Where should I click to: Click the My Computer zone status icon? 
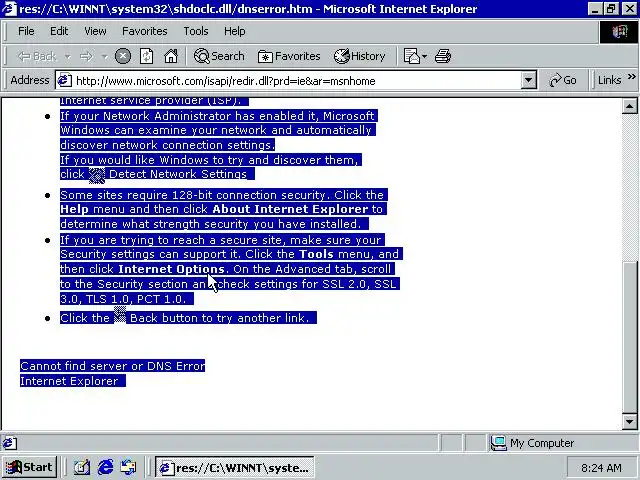click(x=498, y=443)
